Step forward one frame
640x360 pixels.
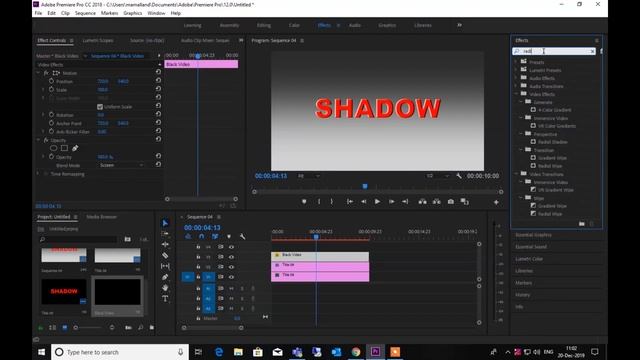click(x=391, y=202)
